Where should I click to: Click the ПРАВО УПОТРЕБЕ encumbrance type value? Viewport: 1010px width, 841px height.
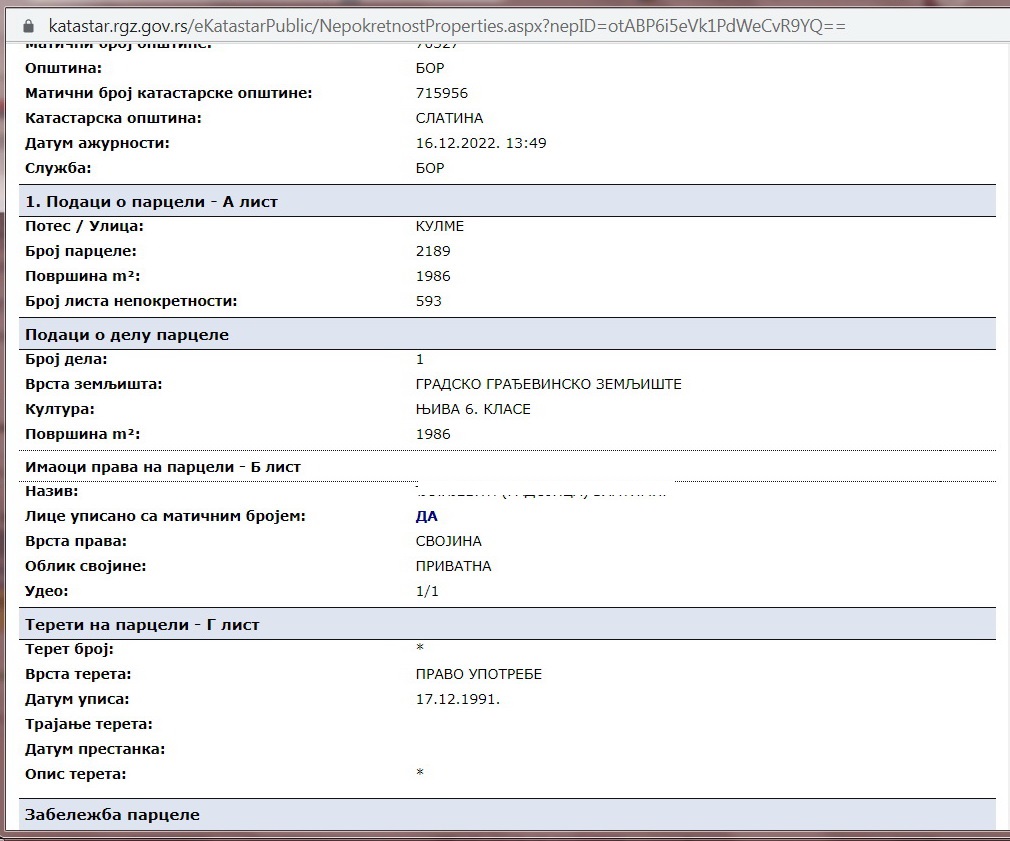point(479,674)
